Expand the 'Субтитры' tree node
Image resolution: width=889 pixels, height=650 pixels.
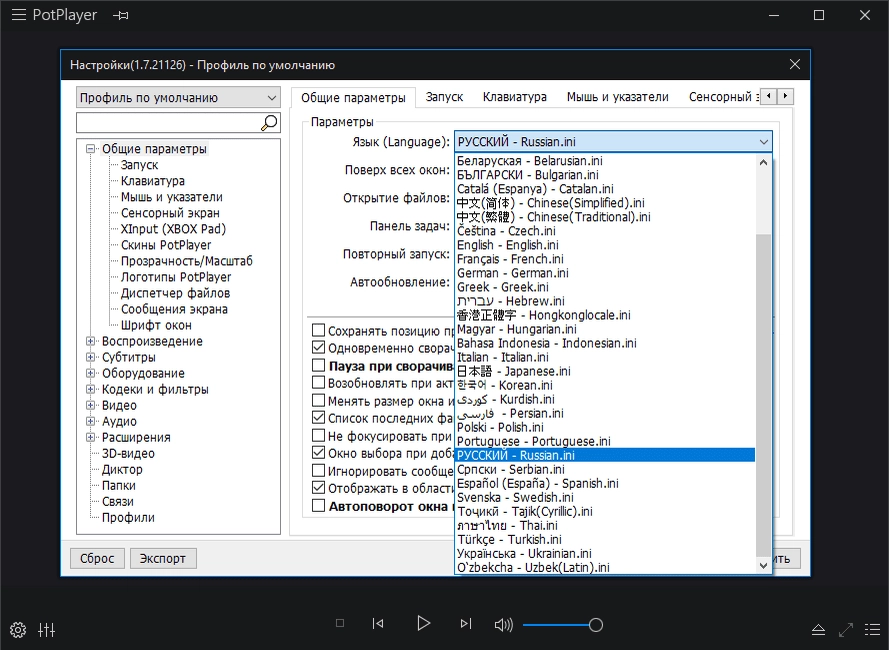tap(90, 357)
